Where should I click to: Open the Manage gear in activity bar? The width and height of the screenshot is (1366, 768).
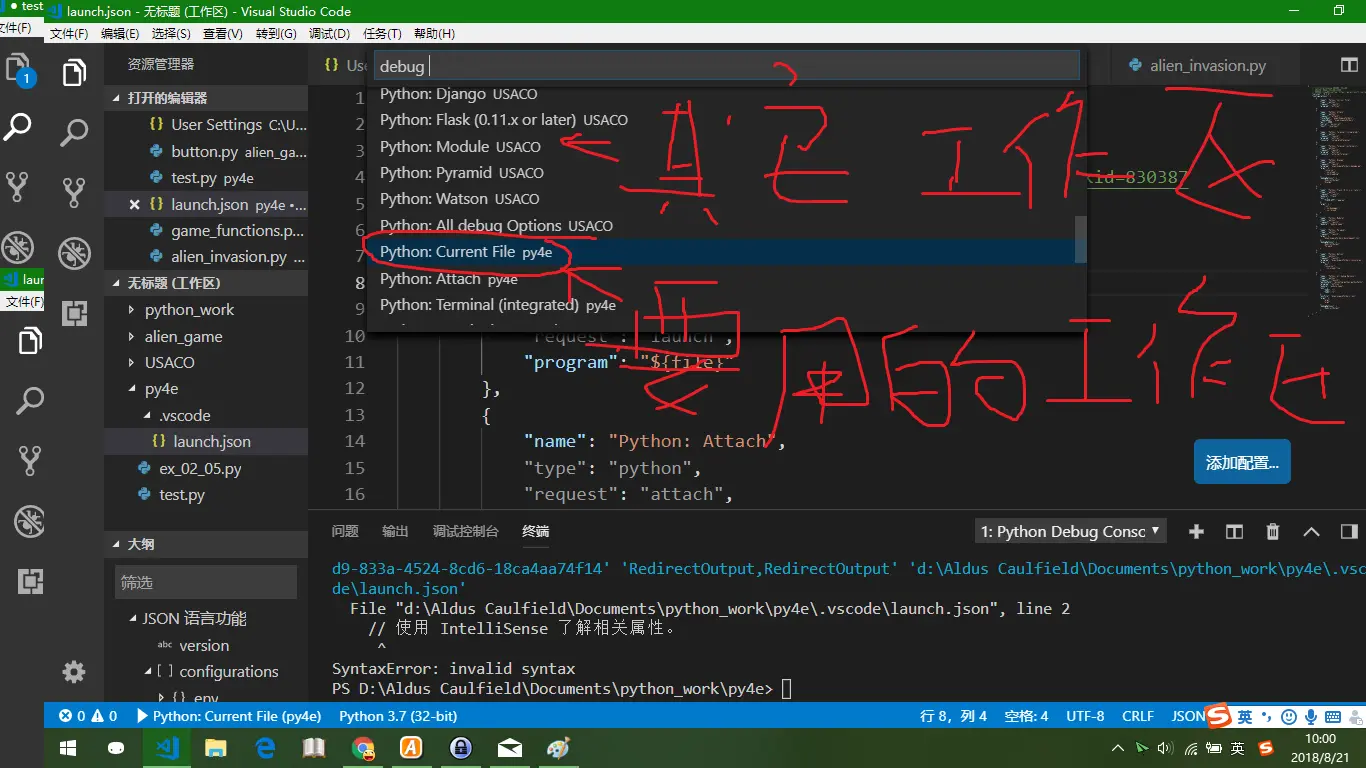coord(74,672)
